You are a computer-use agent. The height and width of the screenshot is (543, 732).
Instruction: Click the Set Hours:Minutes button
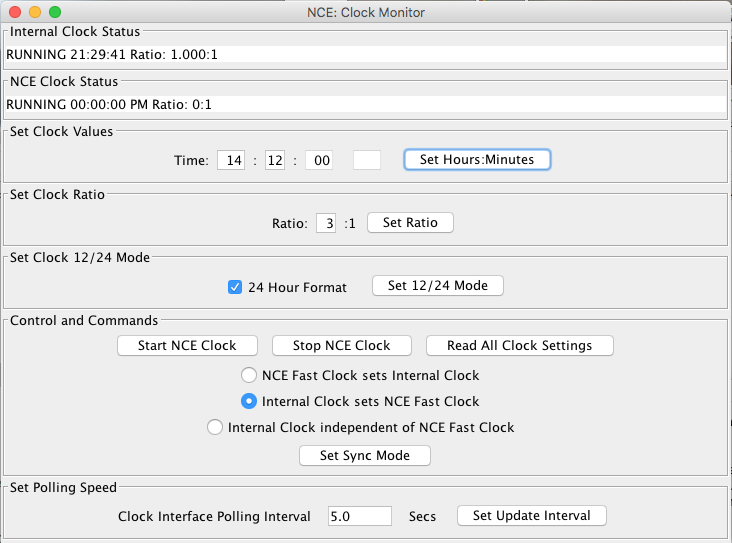(477, 160)
